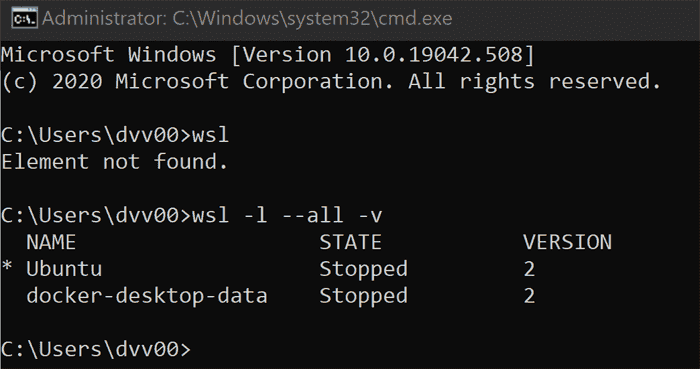Click the Stopped state of Ubuntu
Viewport: 700px width, 369px height.
coord(363,269)
